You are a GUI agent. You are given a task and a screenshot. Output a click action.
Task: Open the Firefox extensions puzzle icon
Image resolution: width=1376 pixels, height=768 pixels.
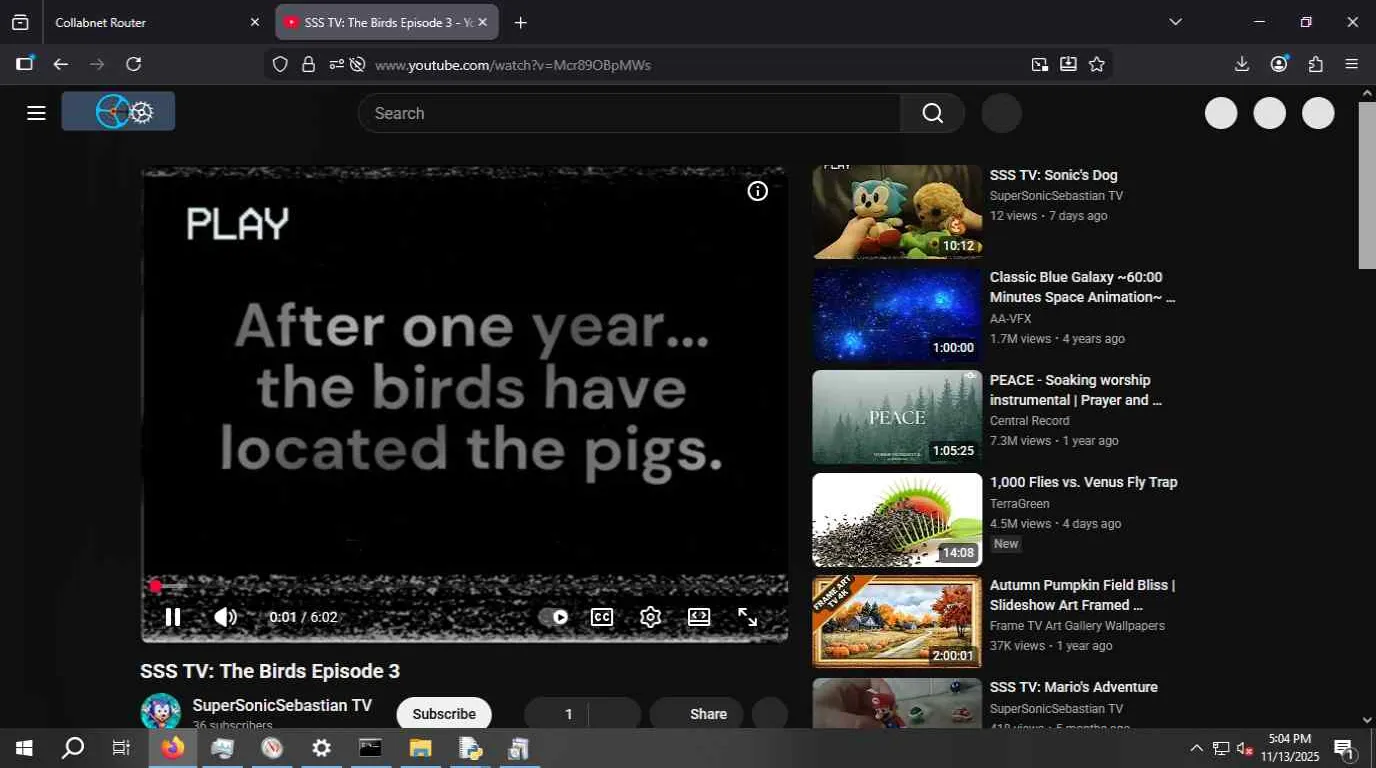[1316, 64]
